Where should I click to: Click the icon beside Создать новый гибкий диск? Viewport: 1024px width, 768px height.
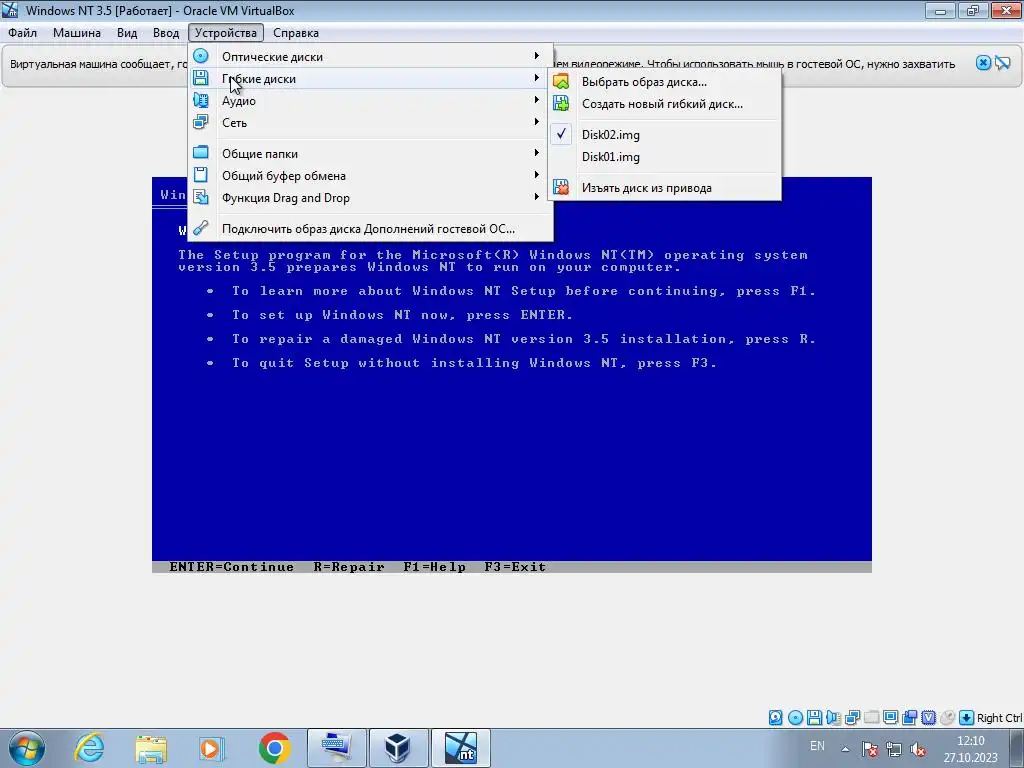(561, 103)
